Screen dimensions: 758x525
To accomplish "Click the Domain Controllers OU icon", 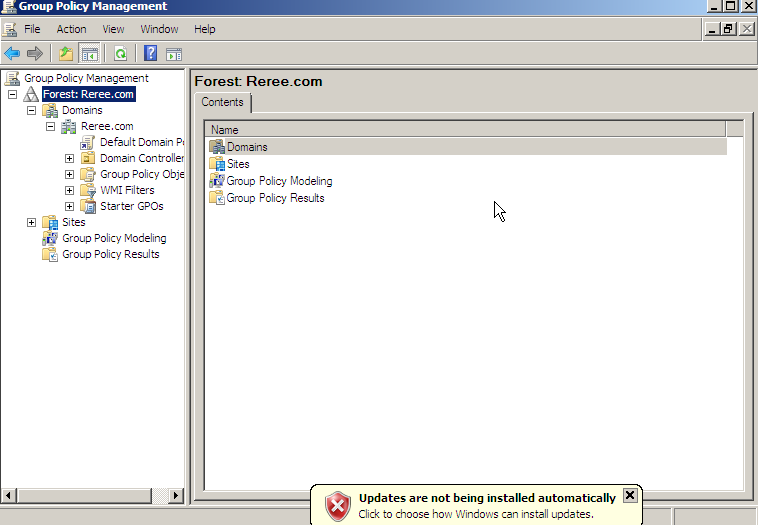I will coord(87,158).
